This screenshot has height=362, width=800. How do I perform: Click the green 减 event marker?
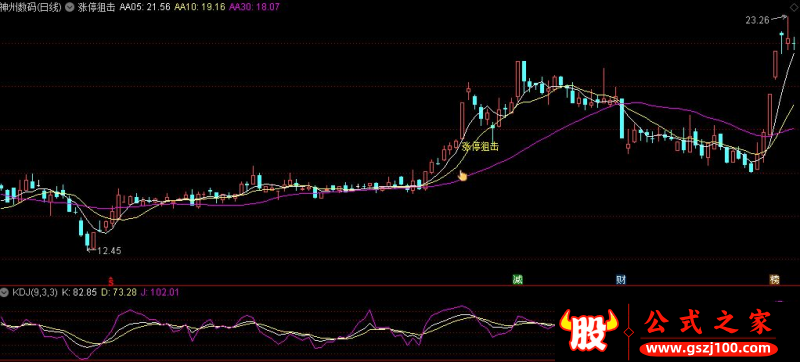(518, 279)
